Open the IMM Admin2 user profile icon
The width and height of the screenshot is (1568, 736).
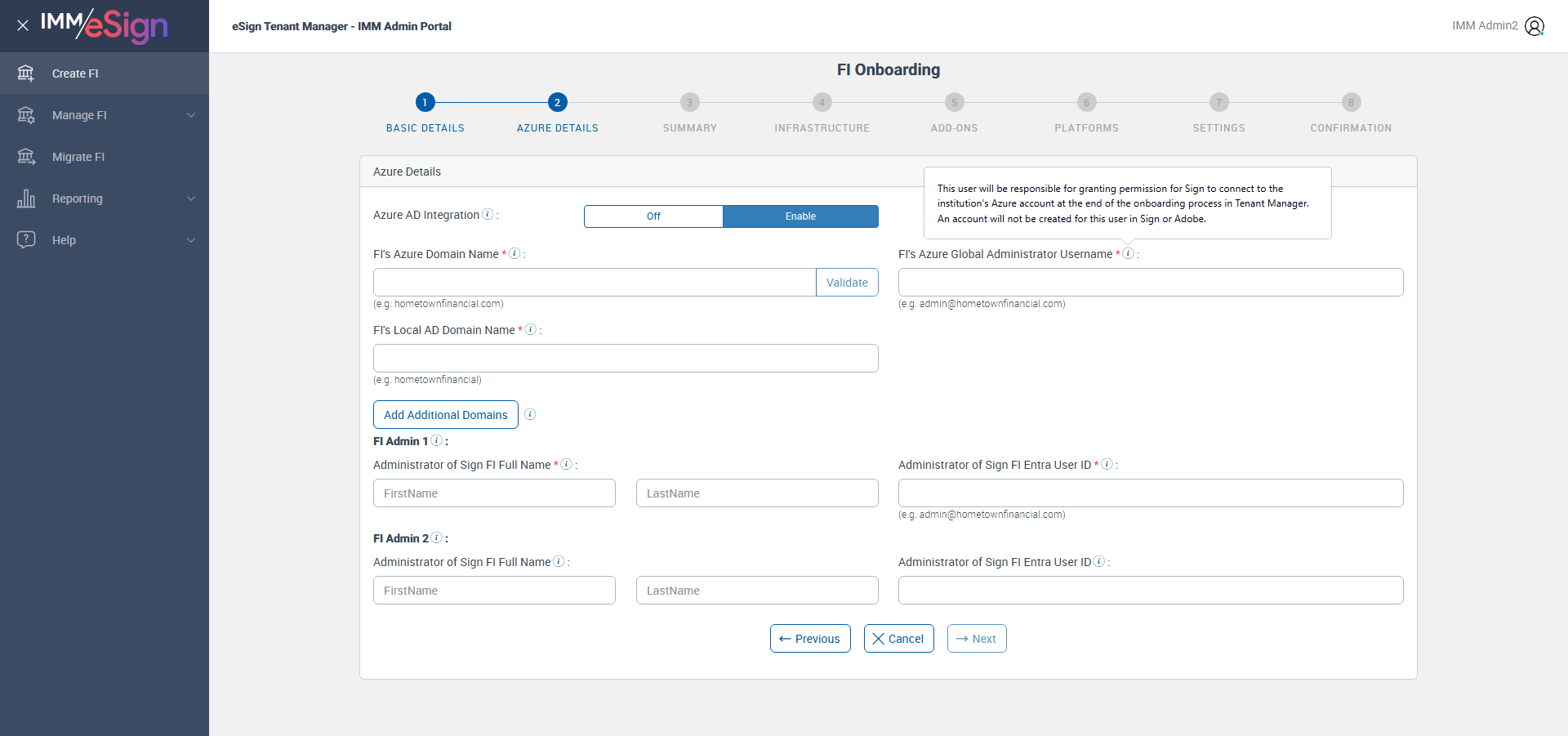[x=1535, y=26]
